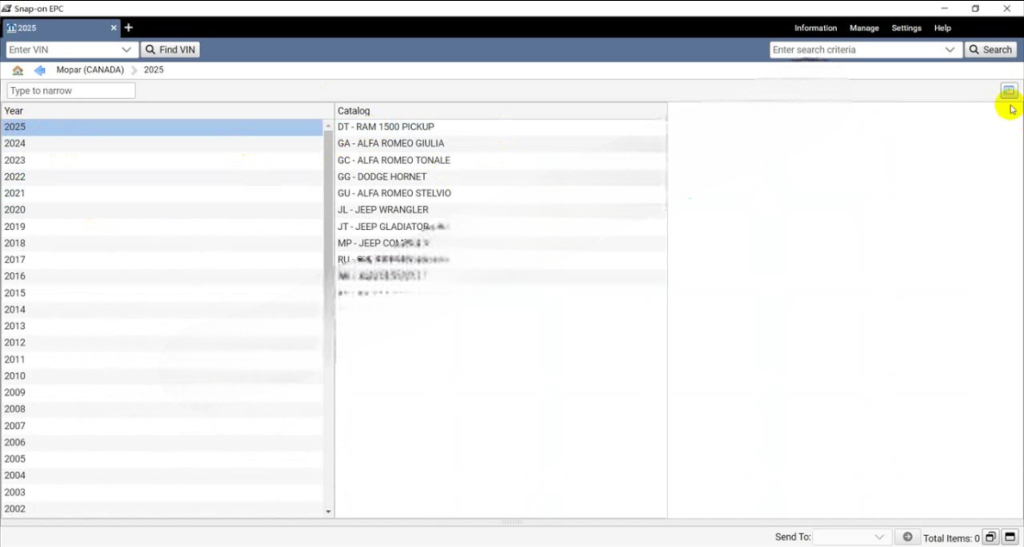
Task: Close the 2025 tab
Action: tap(113, 28)
